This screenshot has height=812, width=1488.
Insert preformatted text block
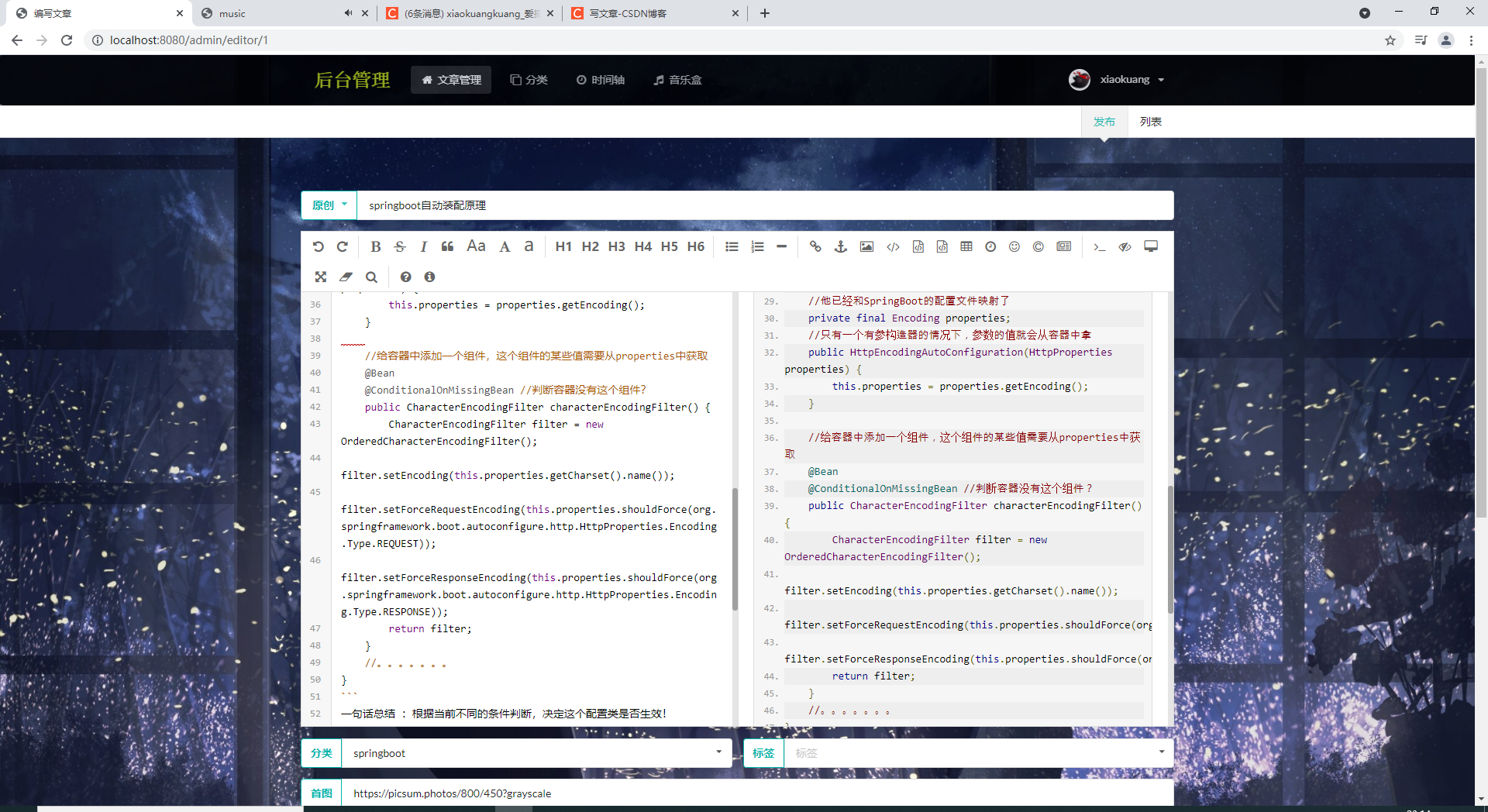click(918, 246)
